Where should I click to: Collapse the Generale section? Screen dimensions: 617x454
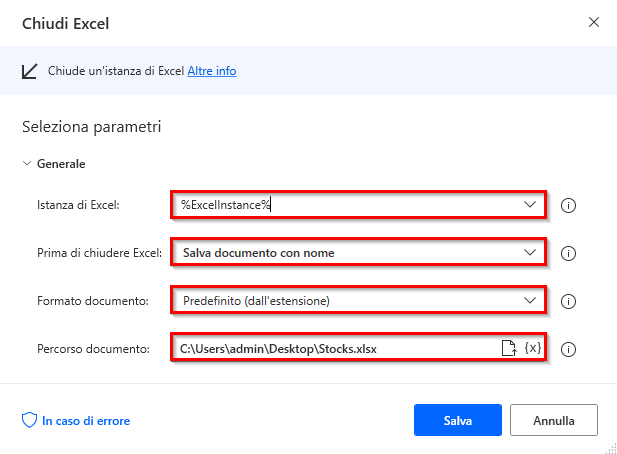pos(27,163)
